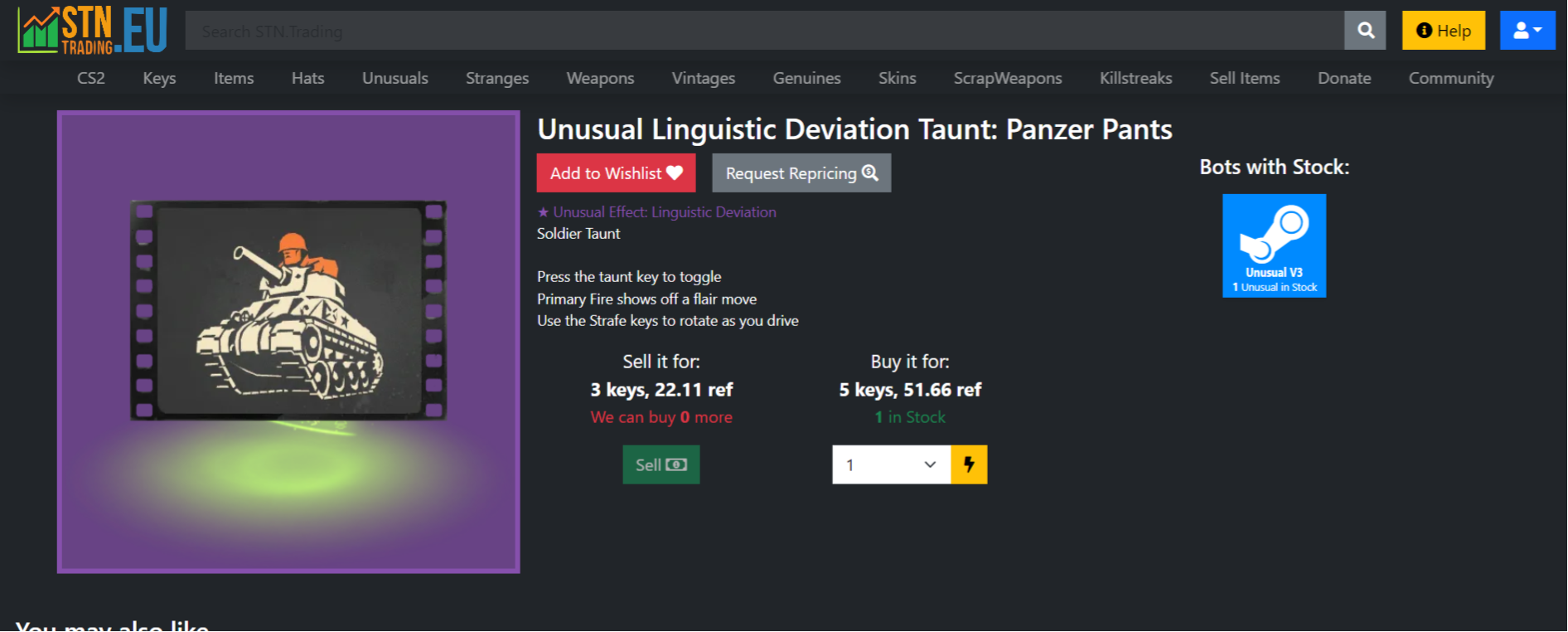The image size is (1568, 632).
Task: Navigate to Hats
Action: pyautogui.click(x=308, y=78)
